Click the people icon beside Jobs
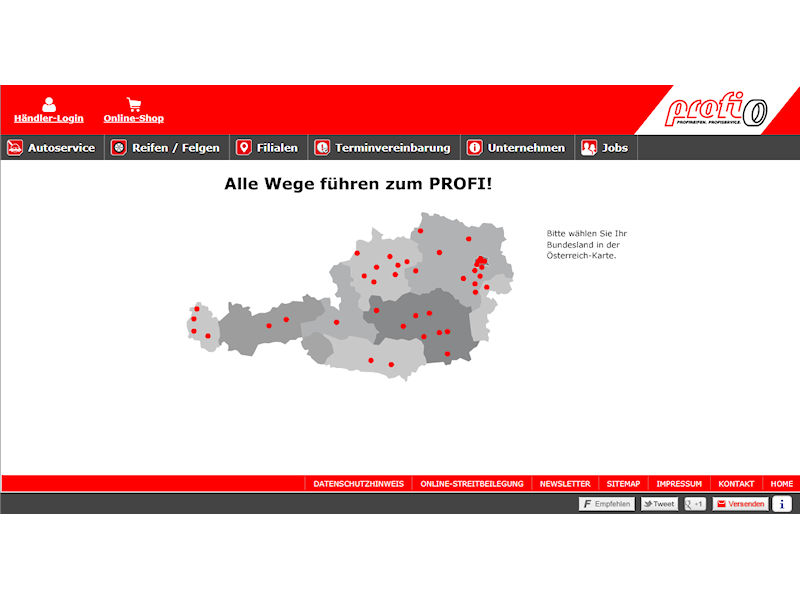Screen dimensions: 800x600 click(589, 148)
